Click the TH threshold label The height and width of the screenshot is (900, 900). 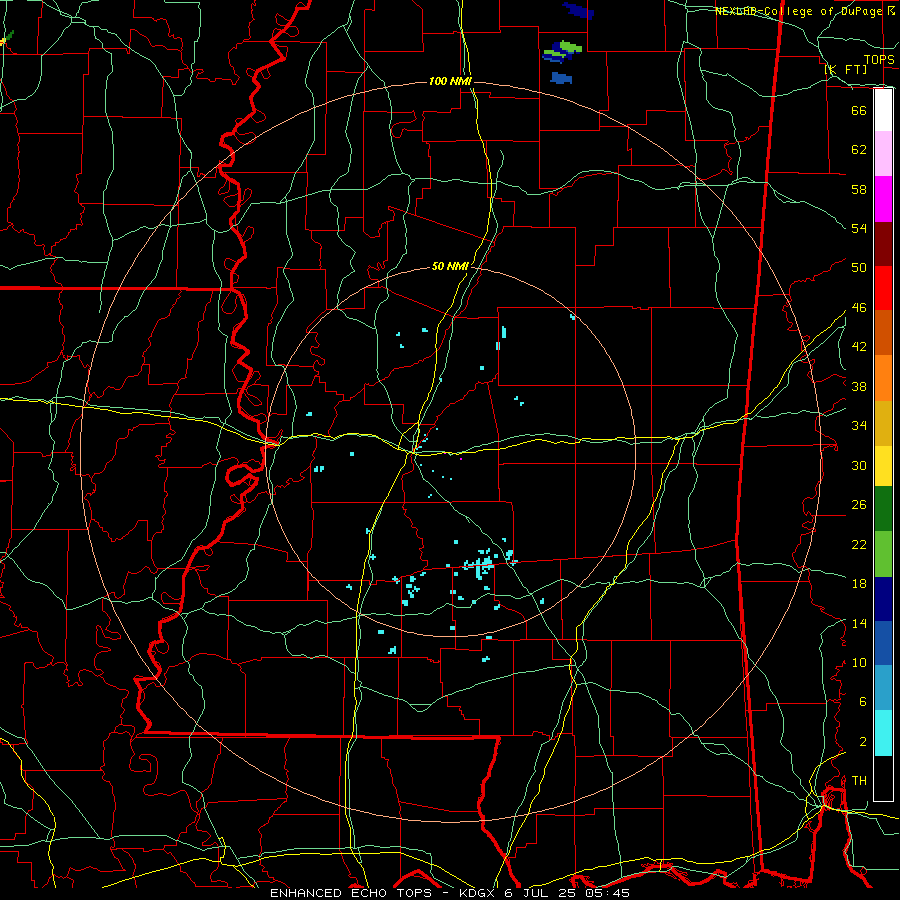(x=859, y=781)
